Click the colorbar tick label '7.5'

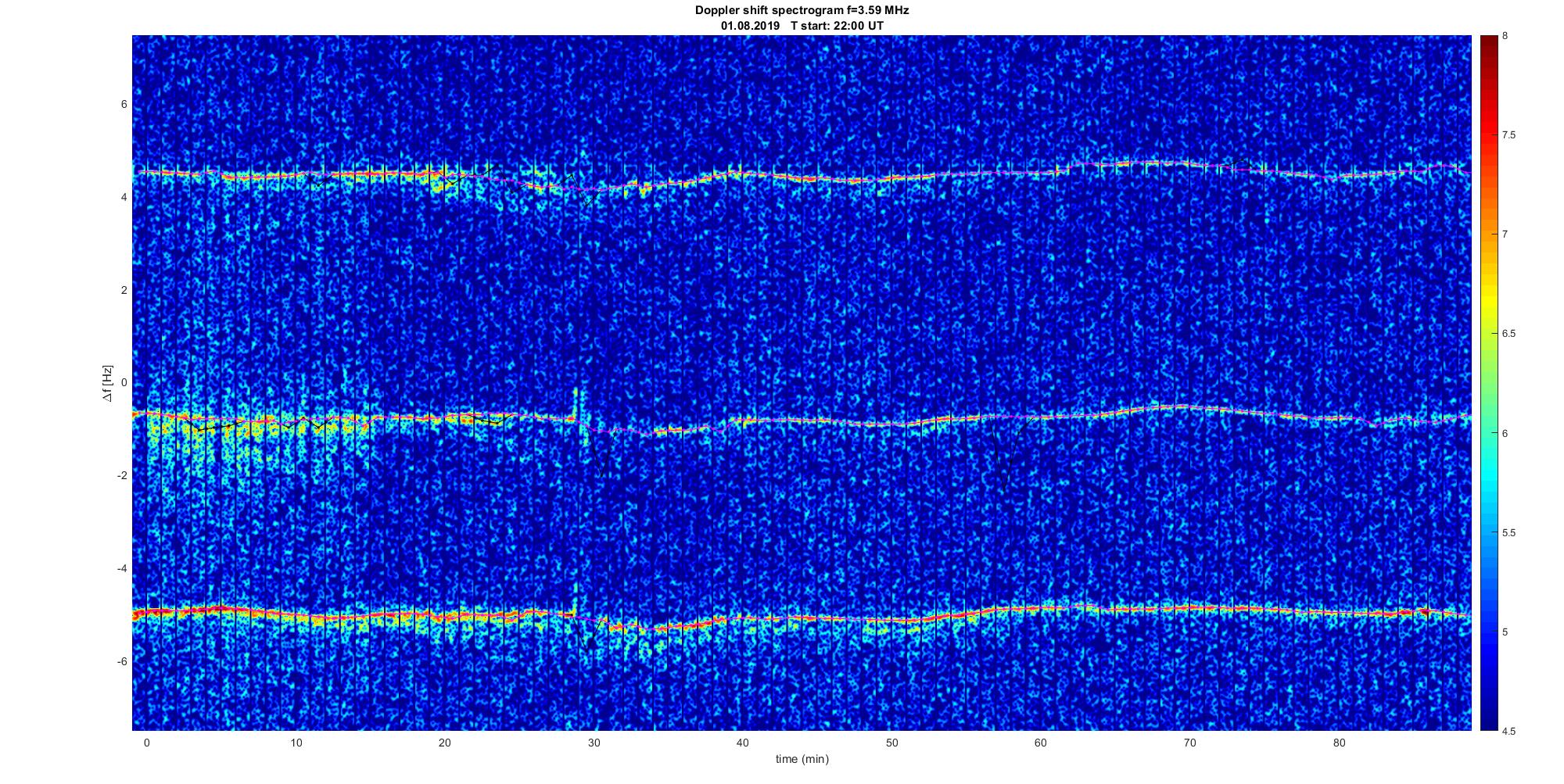coord(1508,135)
